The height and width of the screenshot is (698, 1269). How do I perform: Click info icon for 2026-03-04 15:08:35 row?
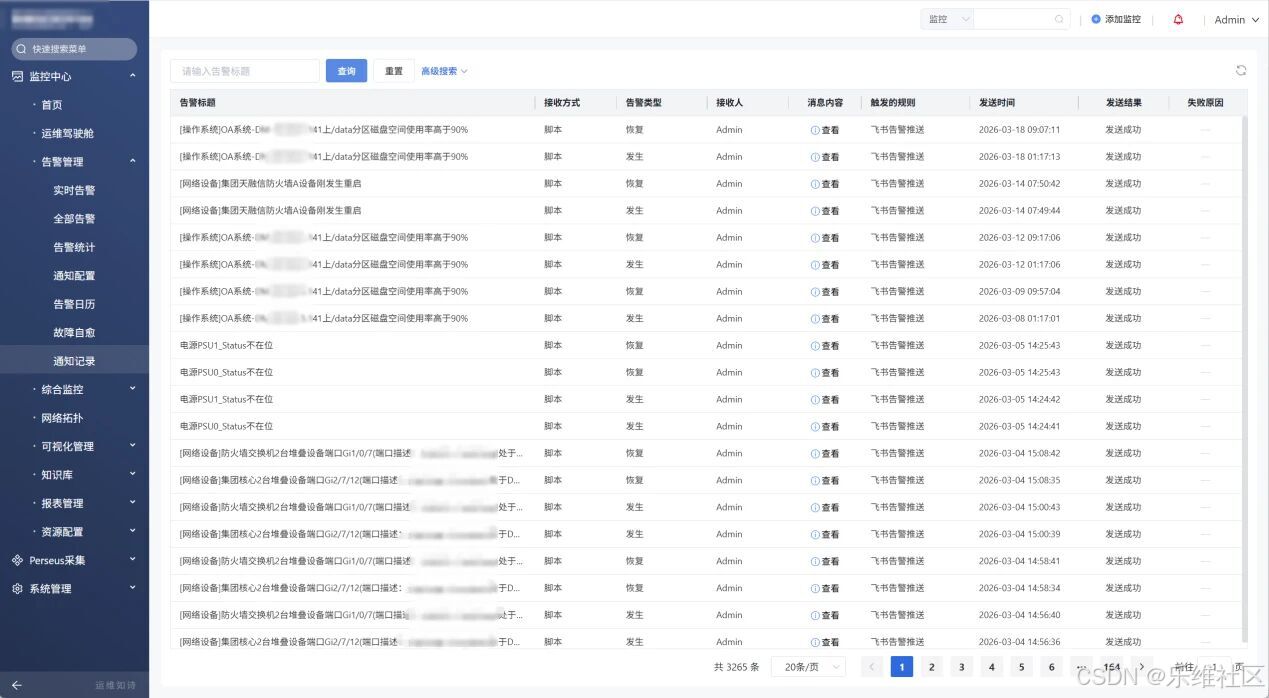[x=815, y=481]
